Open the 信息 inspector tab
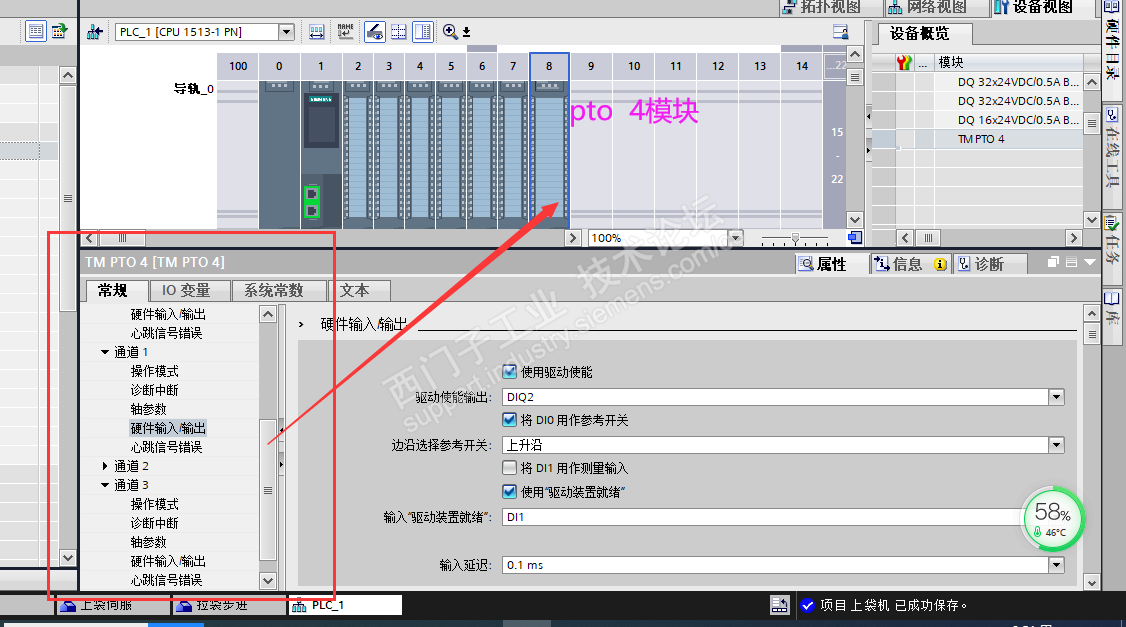The image size is (1126, 627). click(x=910, y=264)
